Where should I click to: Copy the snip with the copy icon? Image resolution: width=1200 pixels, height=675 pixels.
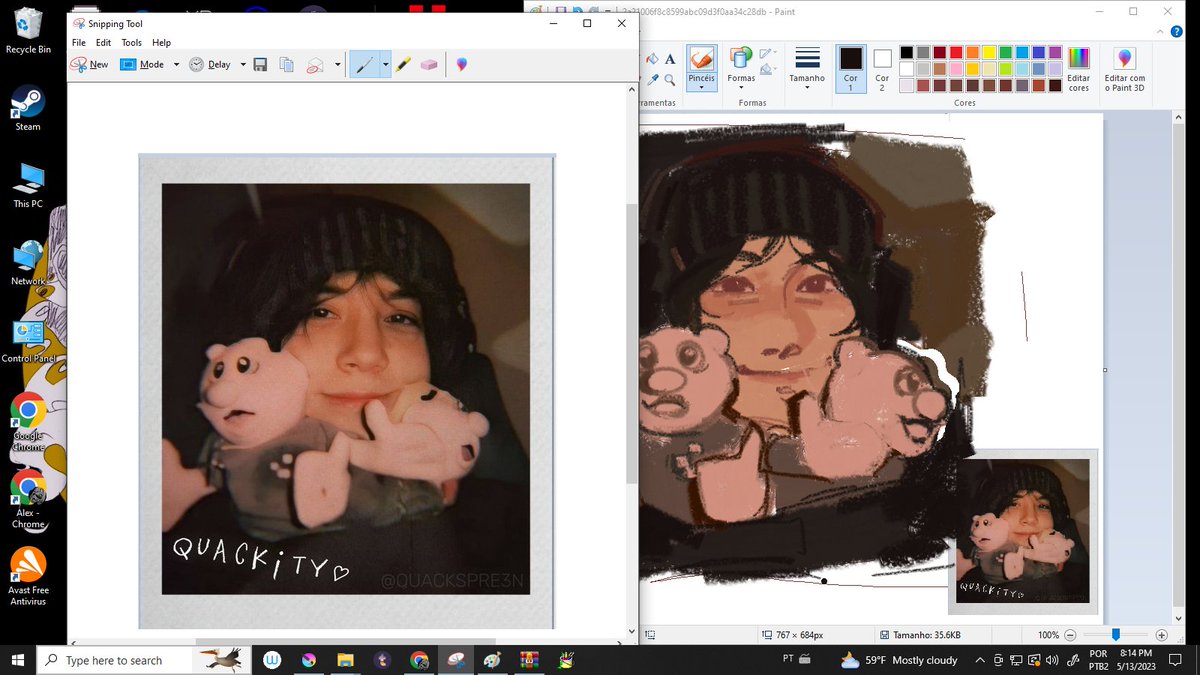pyautogui.click(x=287, y=64)
